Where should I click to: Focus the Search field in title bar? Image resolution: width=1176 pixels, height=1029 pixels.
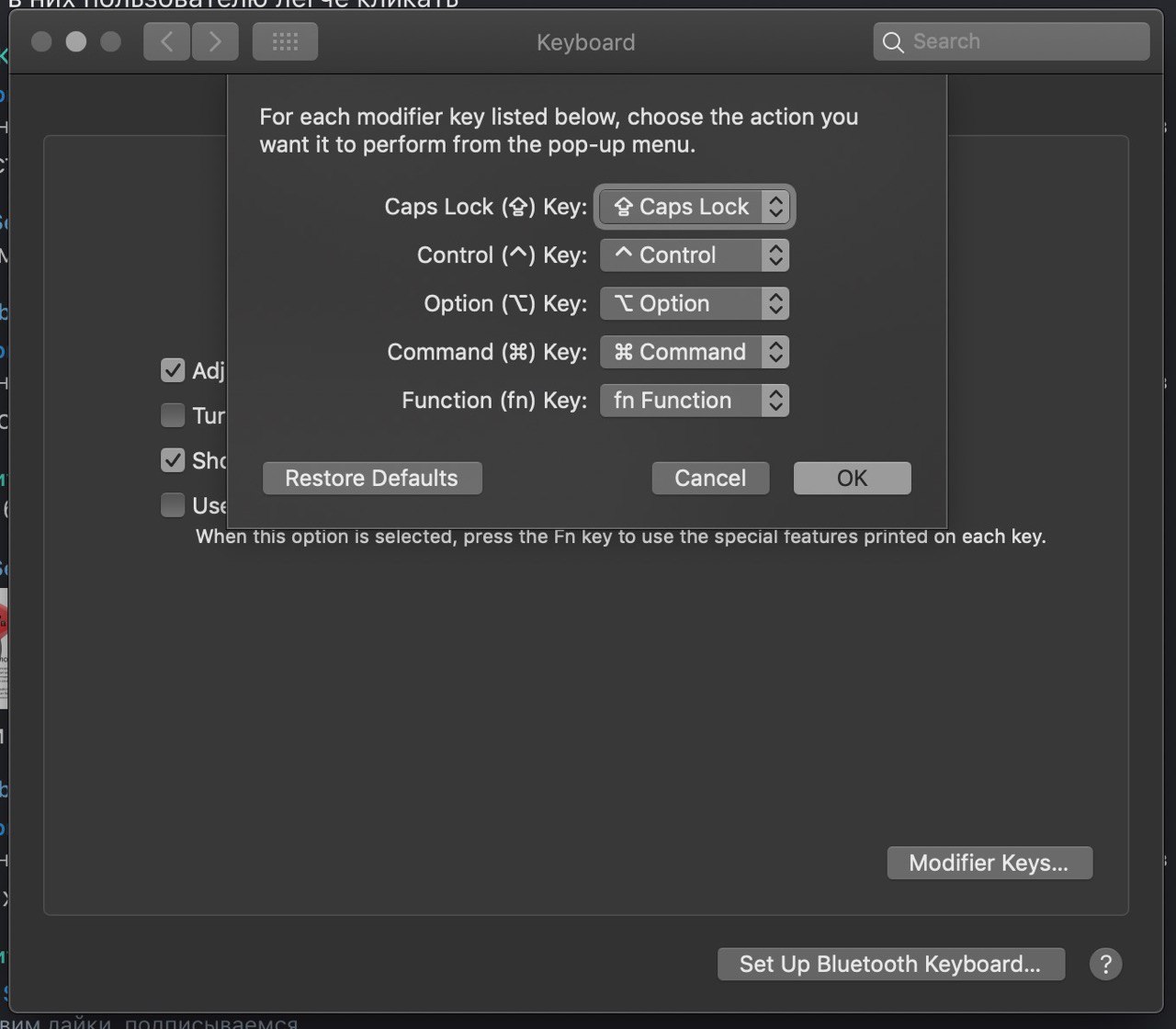point(1012,42)
